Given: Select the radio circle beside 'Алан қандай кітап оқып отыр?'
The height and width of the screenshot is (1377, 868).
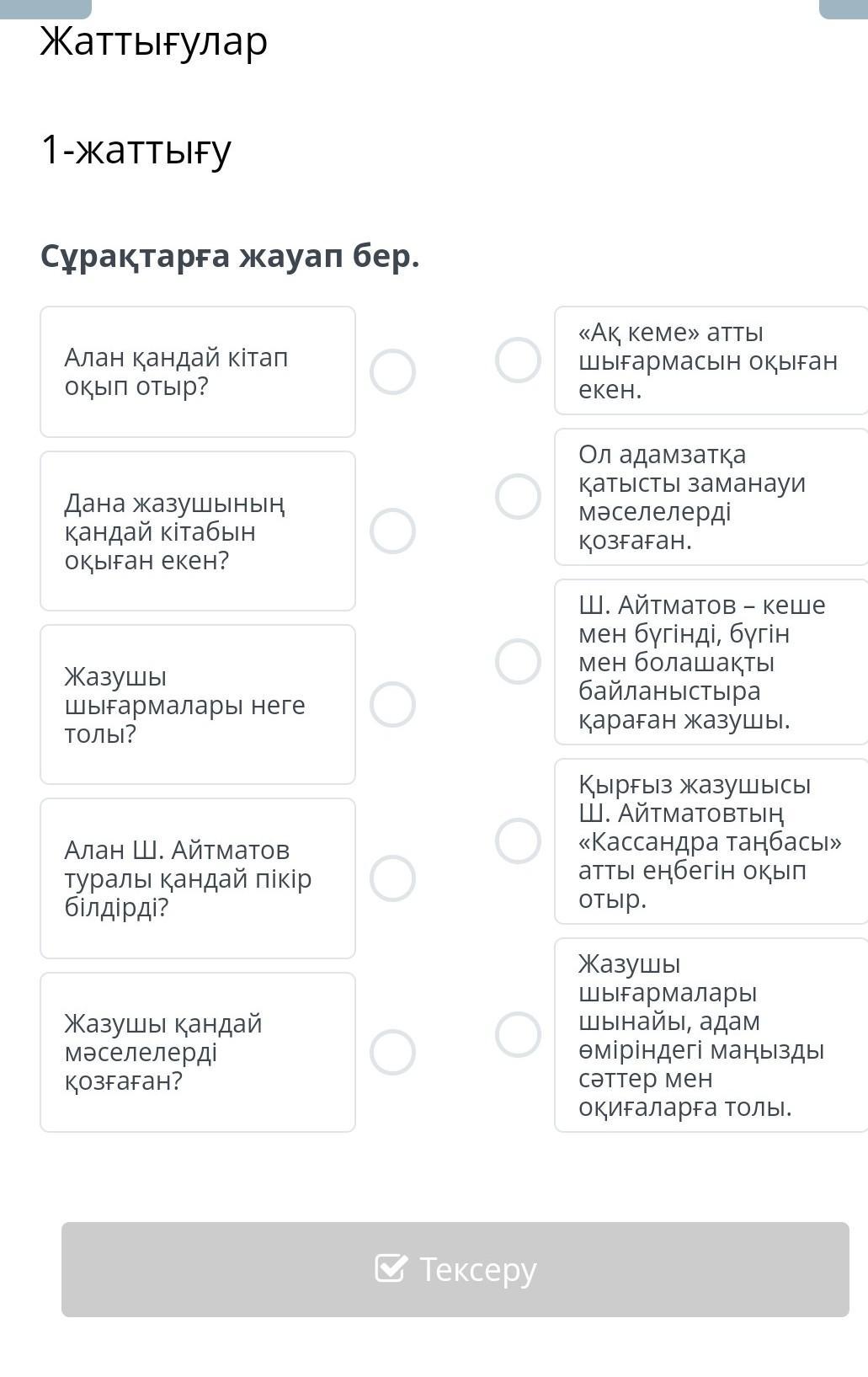Looking at the screenshot, I should pyautogui.click(x=392, y=371).
